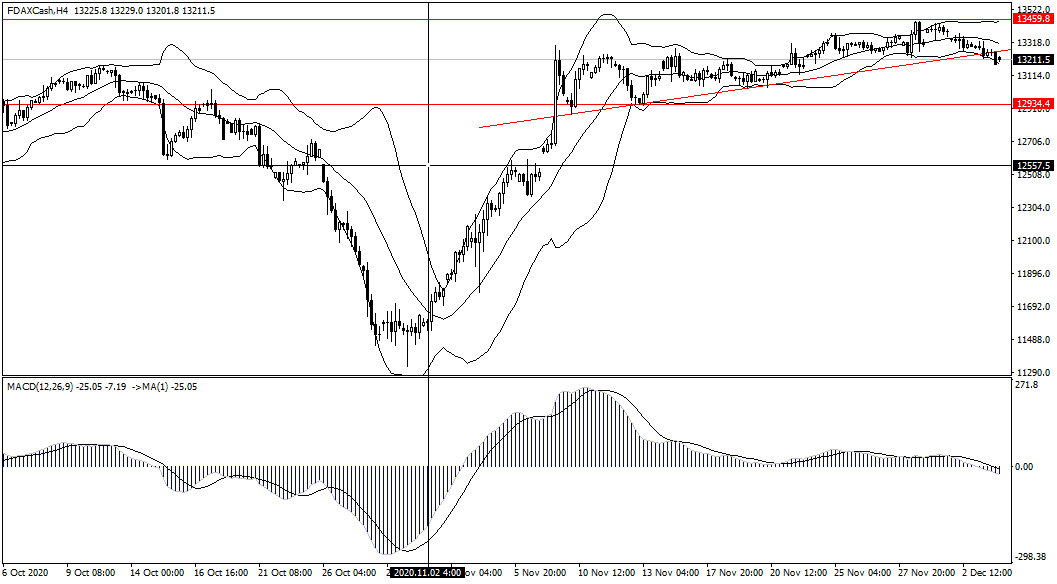Click the 17 Nov 20:00 time axis label
Screen dimensions: 1057x584
point(735,573)
